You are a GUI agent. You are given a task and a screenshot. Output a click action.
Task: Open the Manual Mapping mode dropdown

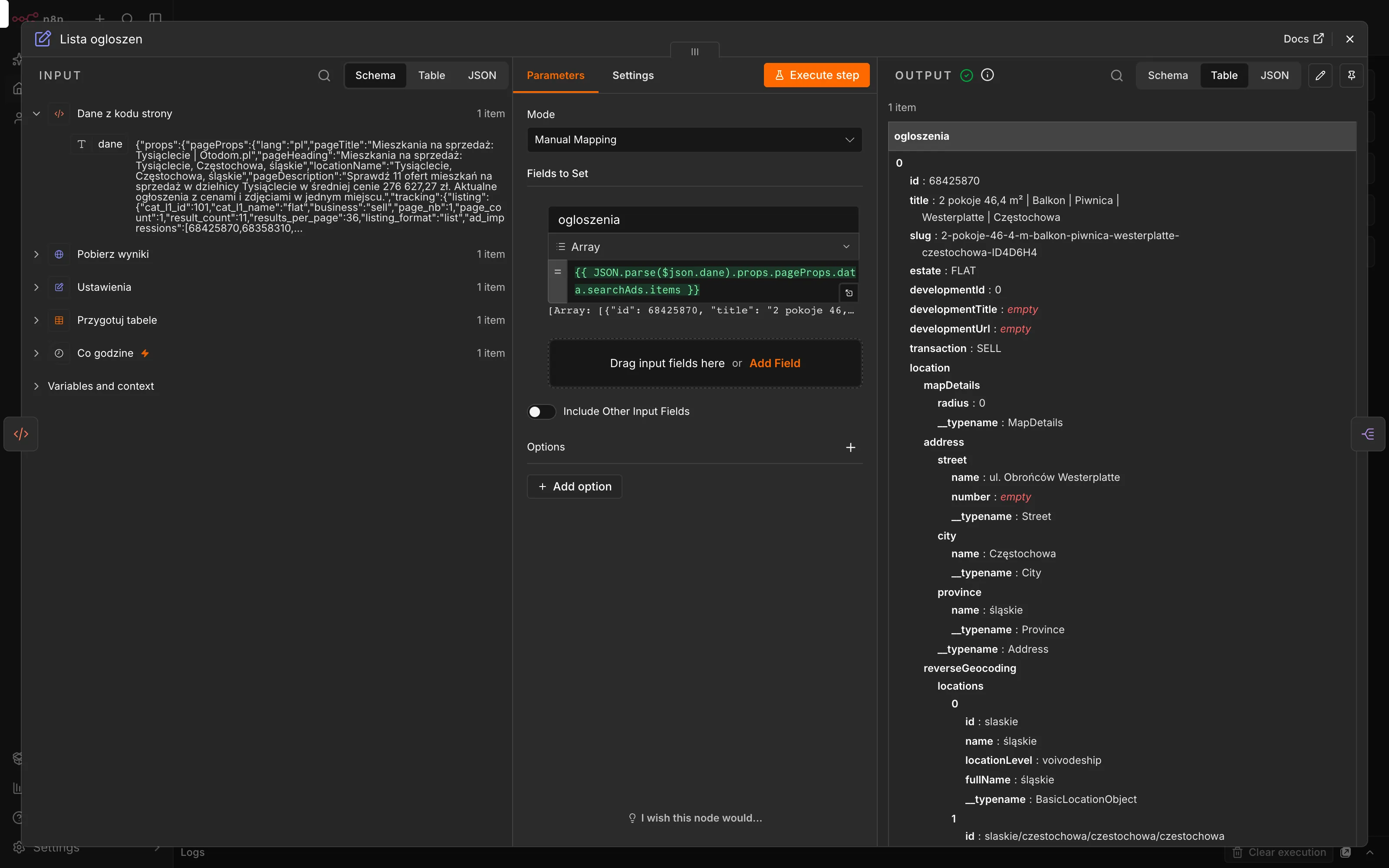(694, 139)
